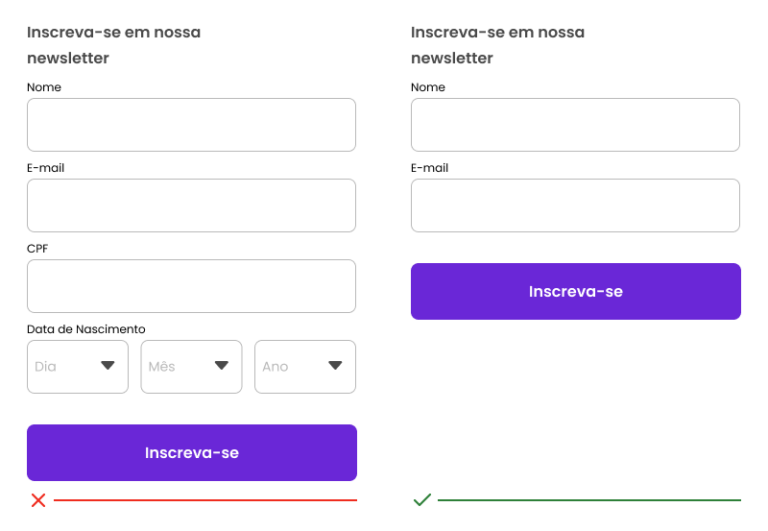Click the CPF label text

pos(37,248)
